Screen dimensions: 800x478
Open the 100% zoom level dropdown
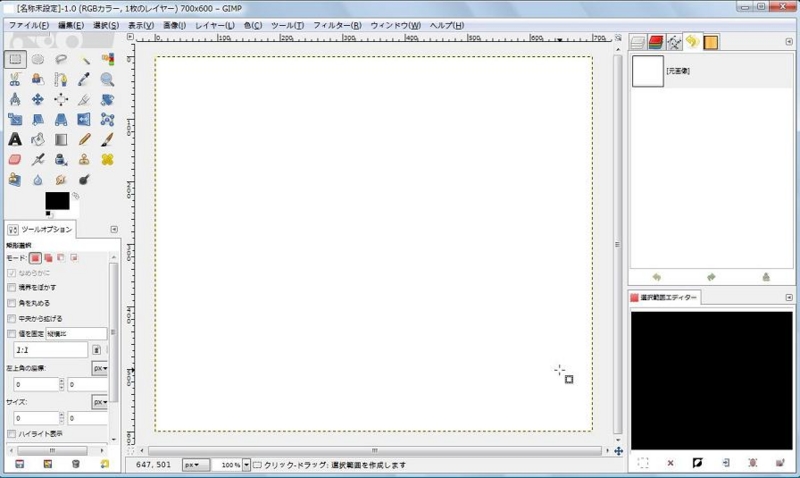point(246,465)
